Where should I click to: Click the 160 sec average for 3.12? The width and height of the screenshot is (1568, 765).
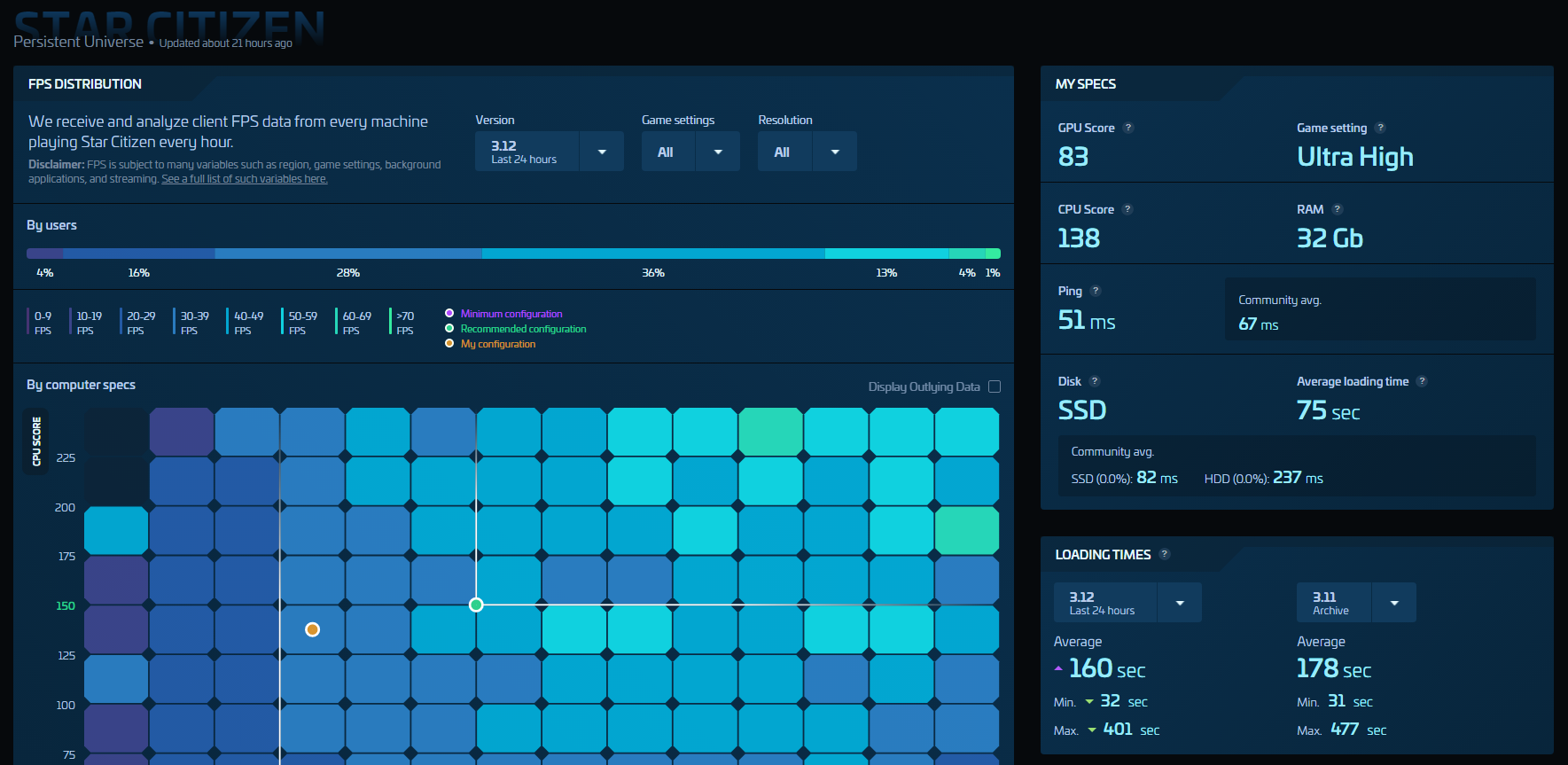(1107, 668)
